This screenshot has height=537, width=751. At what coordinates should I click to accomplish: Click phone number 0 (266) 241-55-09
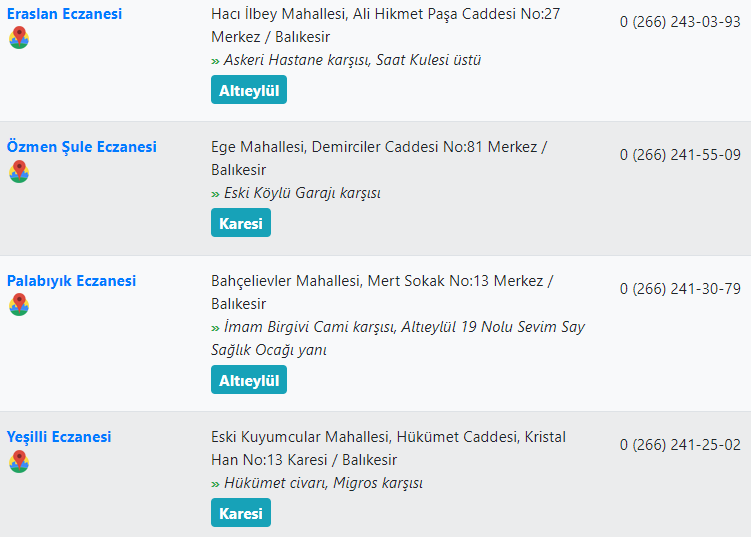tap(680, 154)
